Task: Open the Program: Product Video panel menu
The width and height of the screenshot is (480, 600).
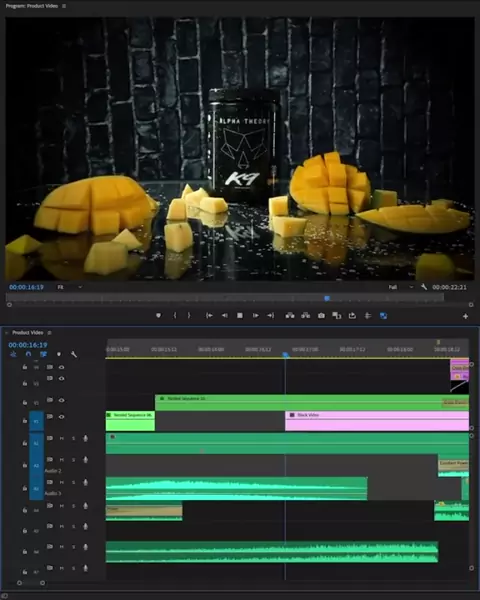Action: click(64, 6)
